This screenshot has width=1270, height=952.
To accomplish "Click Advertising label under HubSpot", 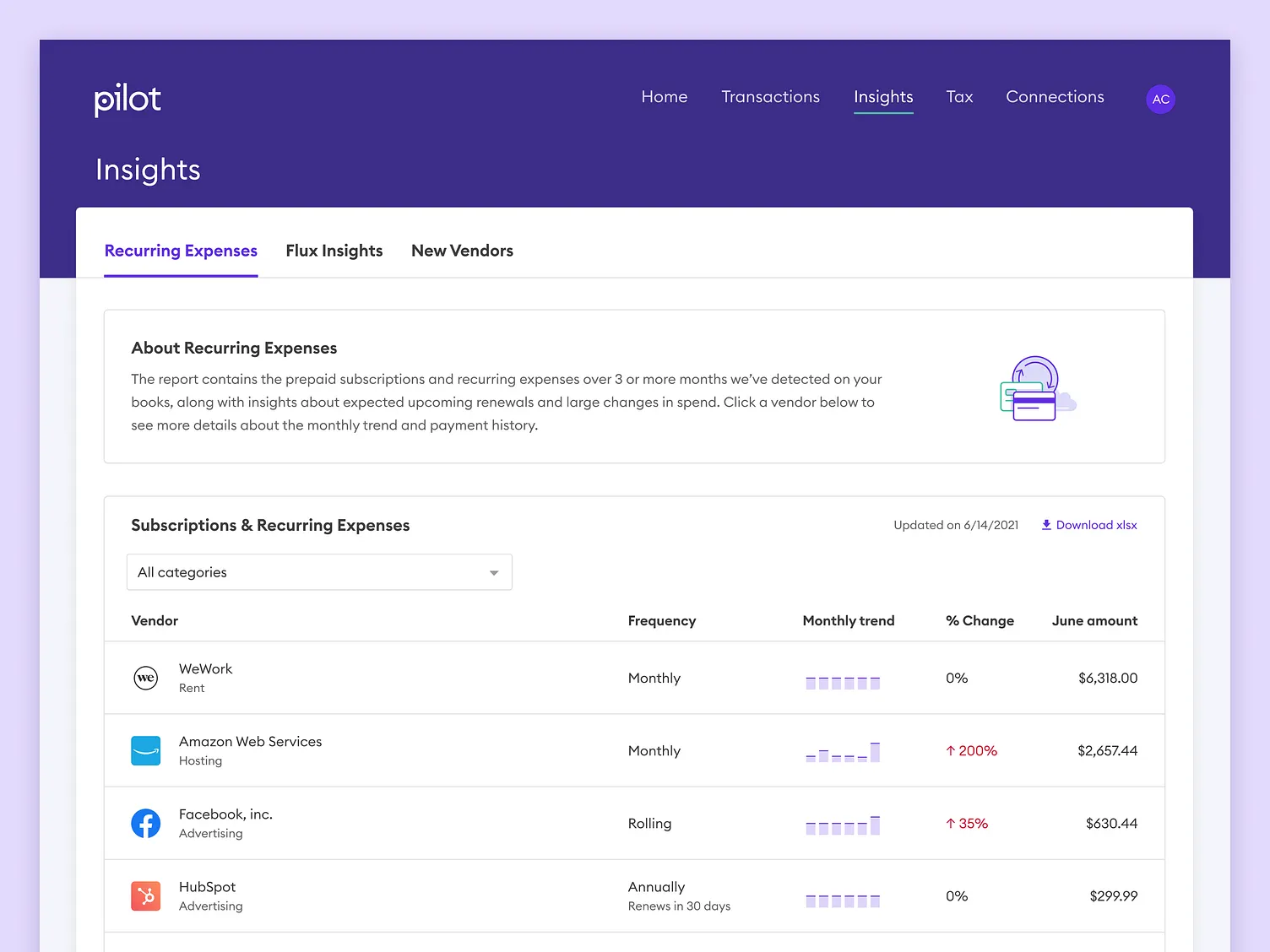I will tap(210, 906).
